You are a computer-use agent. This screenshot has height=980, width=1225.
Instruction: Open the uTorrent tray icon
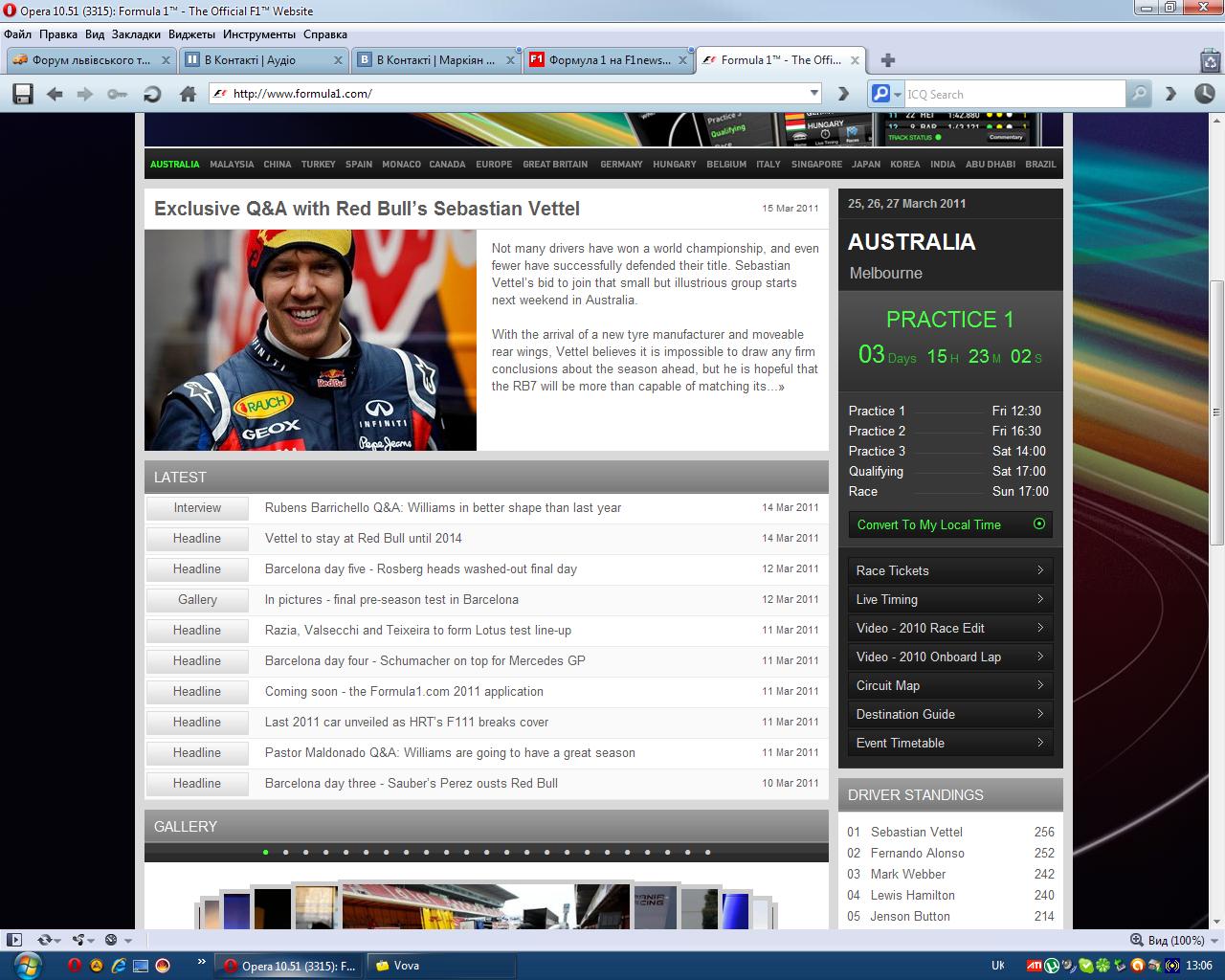[1052, 966]
